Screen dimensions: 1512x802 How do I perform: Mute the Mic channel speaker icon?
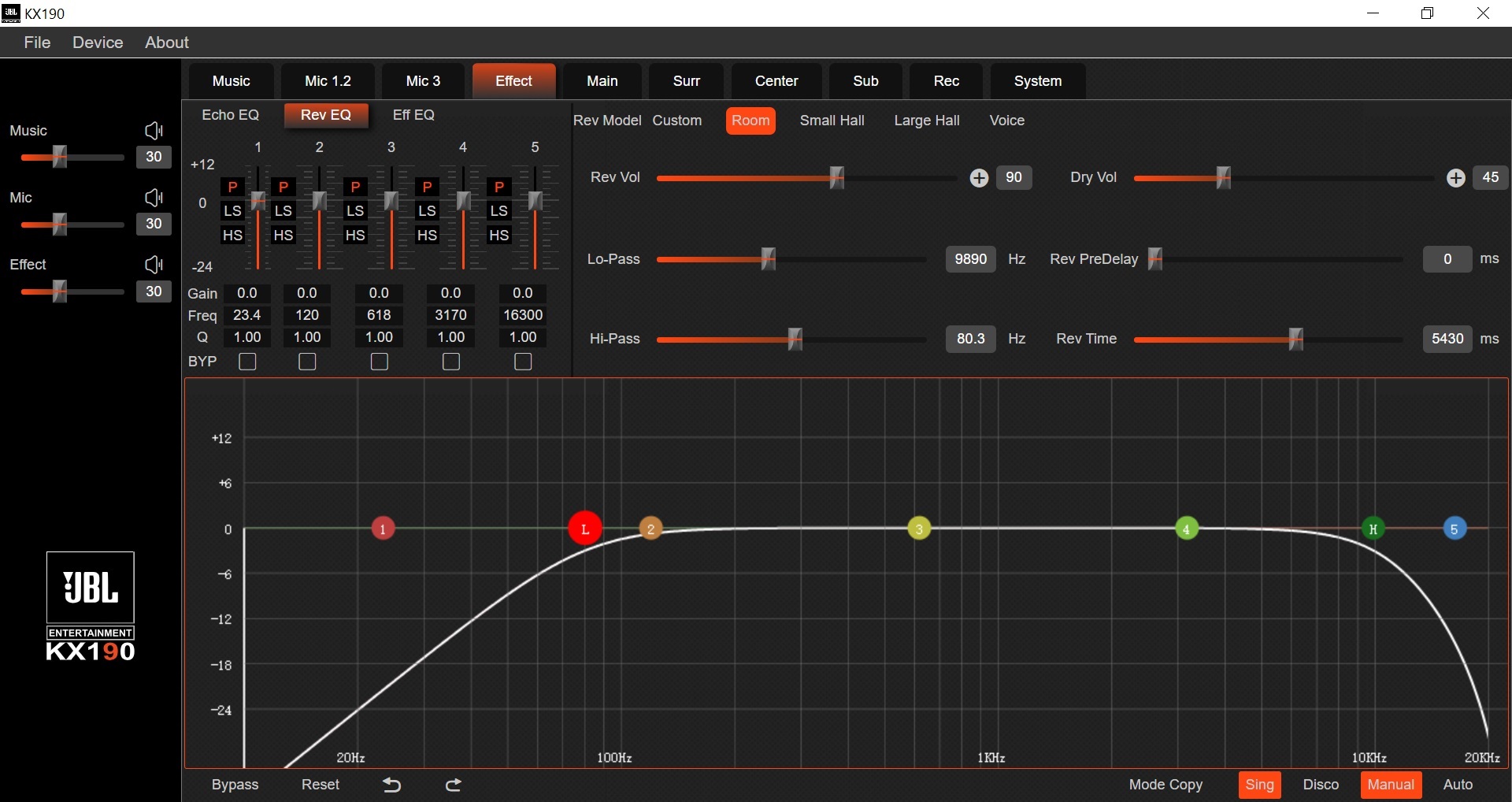(154, 198)
